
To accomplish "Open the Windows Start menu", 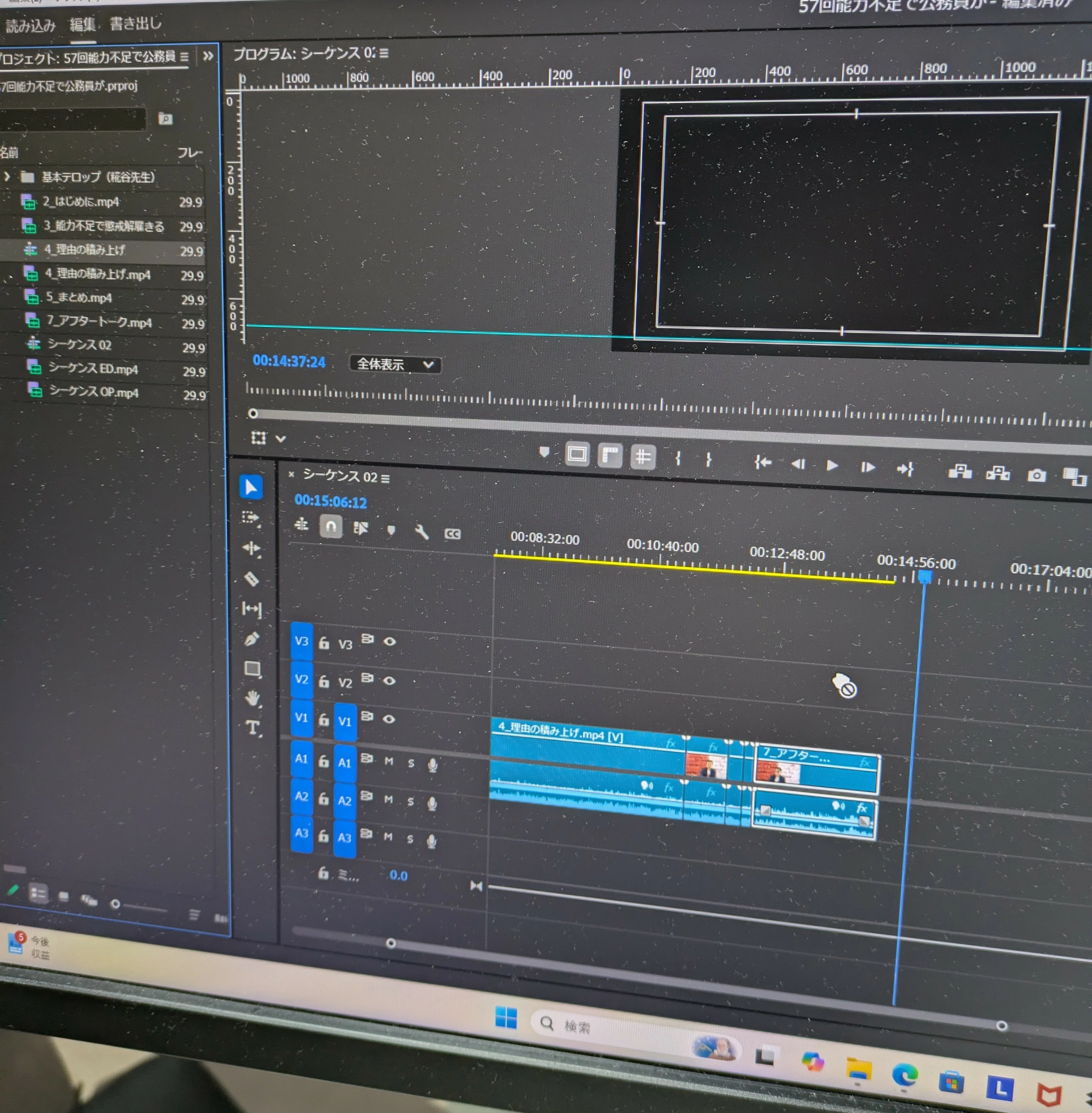I will click(x=506, y=1018).
